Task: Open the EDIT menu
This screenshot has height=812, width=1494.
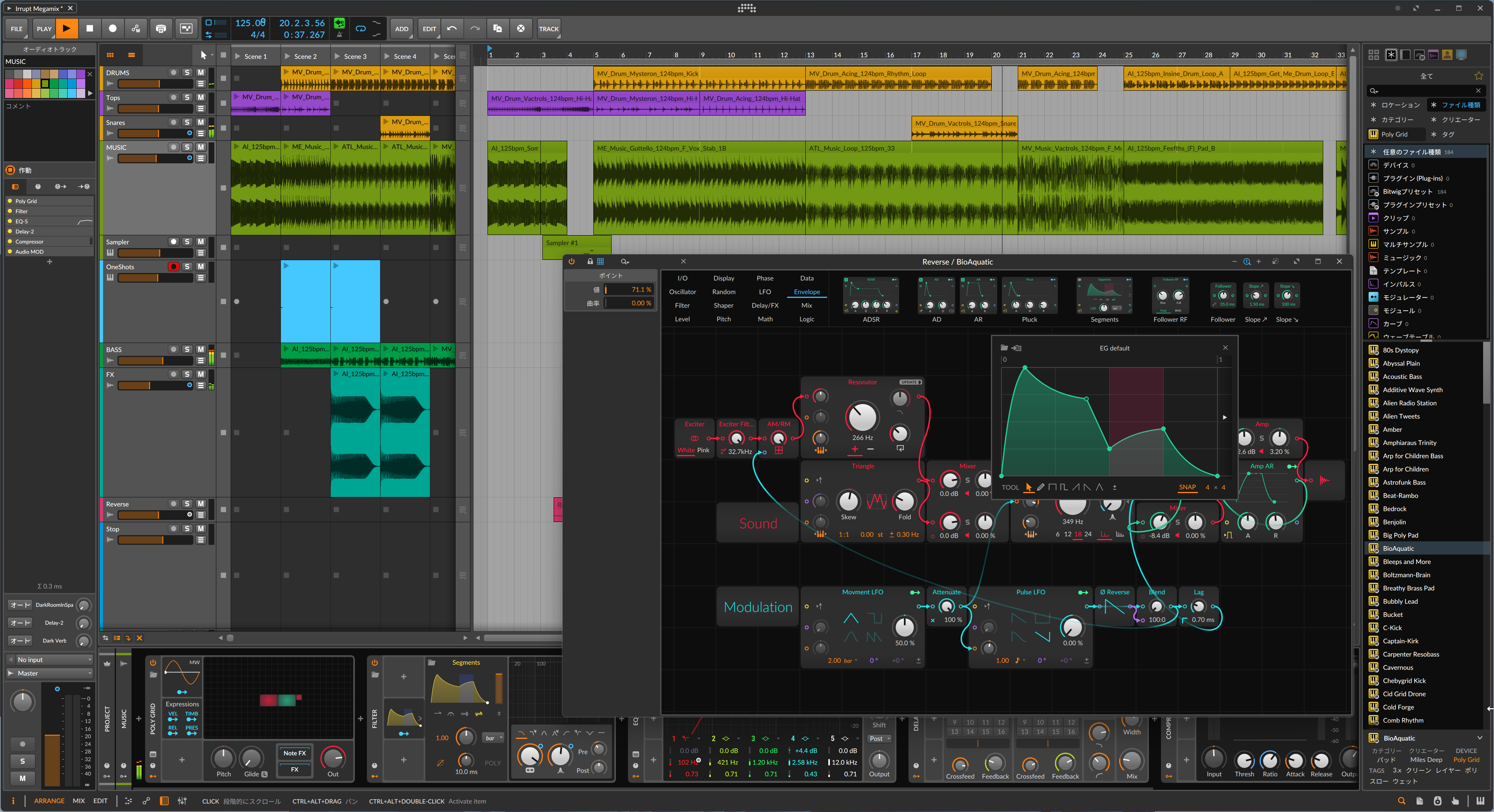Action: coord(429,28)
